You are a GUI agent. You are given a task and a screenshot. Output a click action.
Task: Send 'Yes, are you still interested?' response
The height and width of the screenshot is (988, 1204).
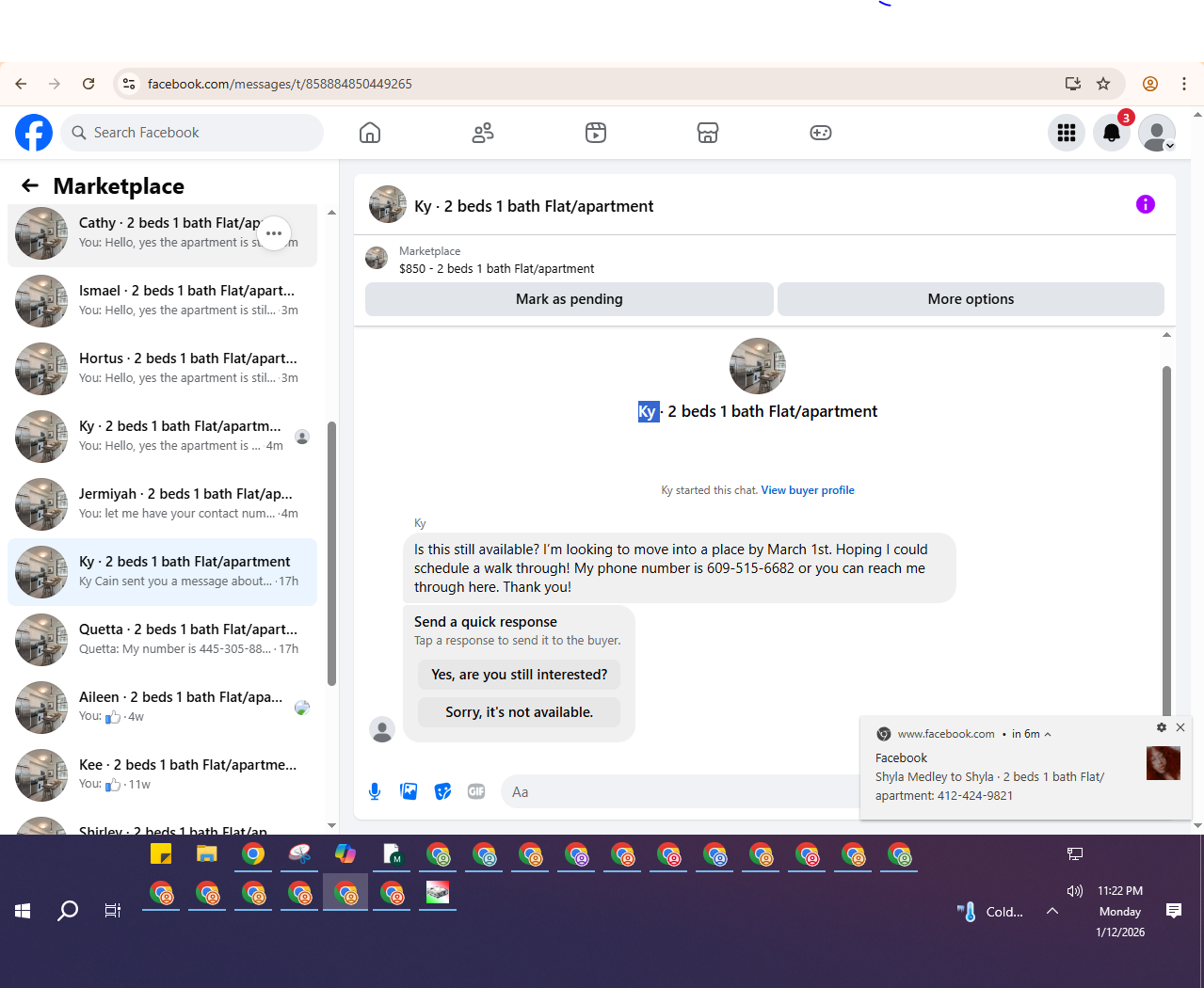(x=519, y=675)
